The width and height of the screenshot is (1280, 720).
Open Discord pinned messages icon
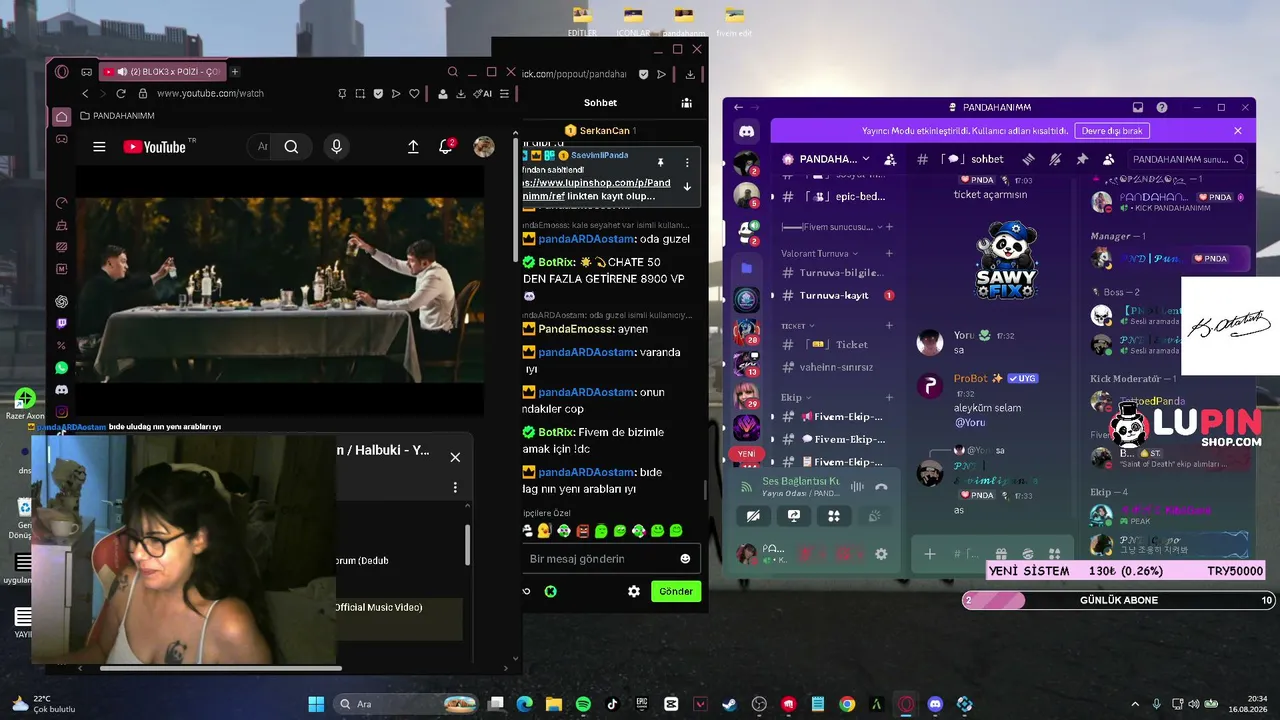1081,159
